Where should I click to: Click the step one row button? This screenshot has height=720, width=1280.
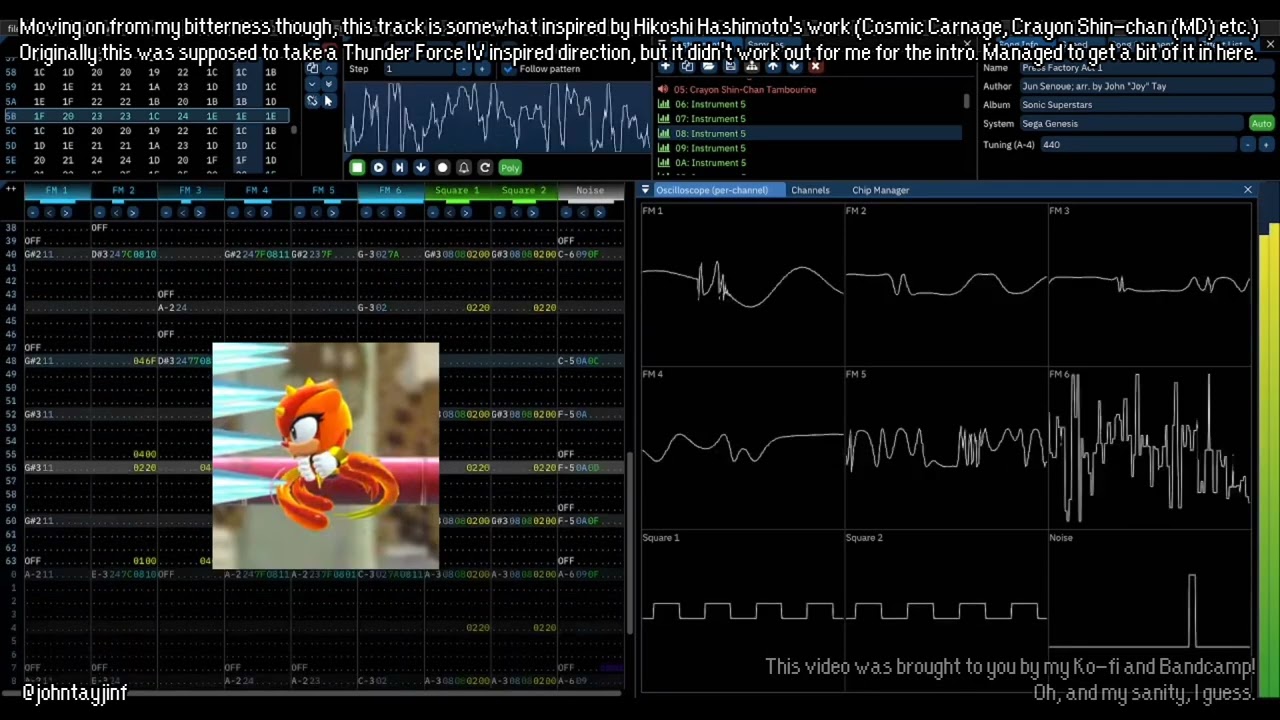point(399,168)
